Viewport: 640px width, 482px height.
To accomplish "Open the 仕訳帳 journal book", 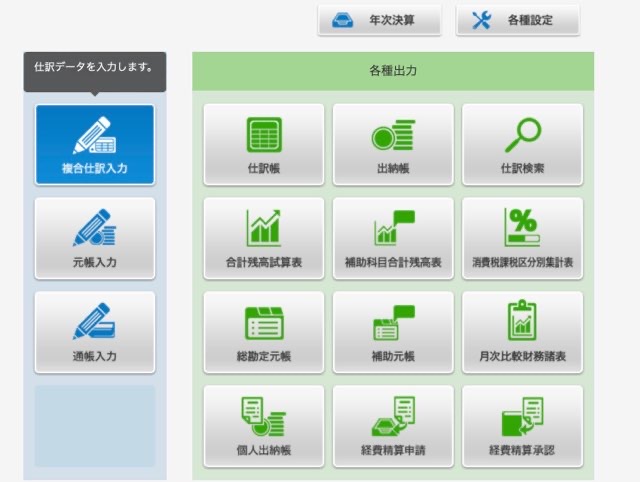I will [264, 144].
